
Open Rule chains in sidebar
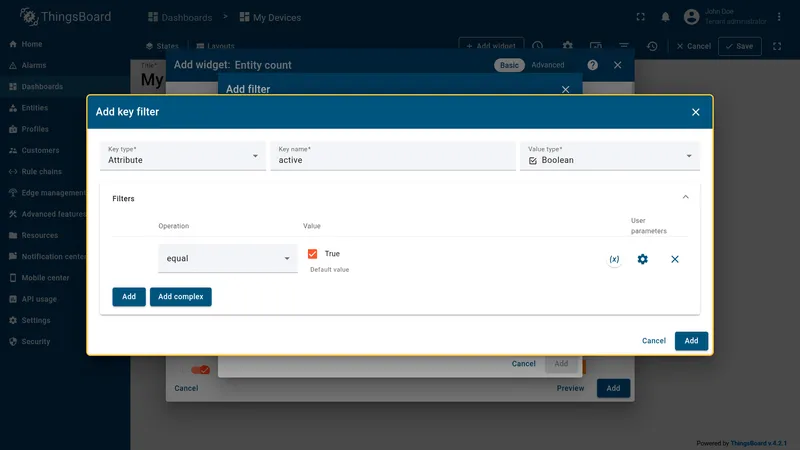tap(41, 172)
